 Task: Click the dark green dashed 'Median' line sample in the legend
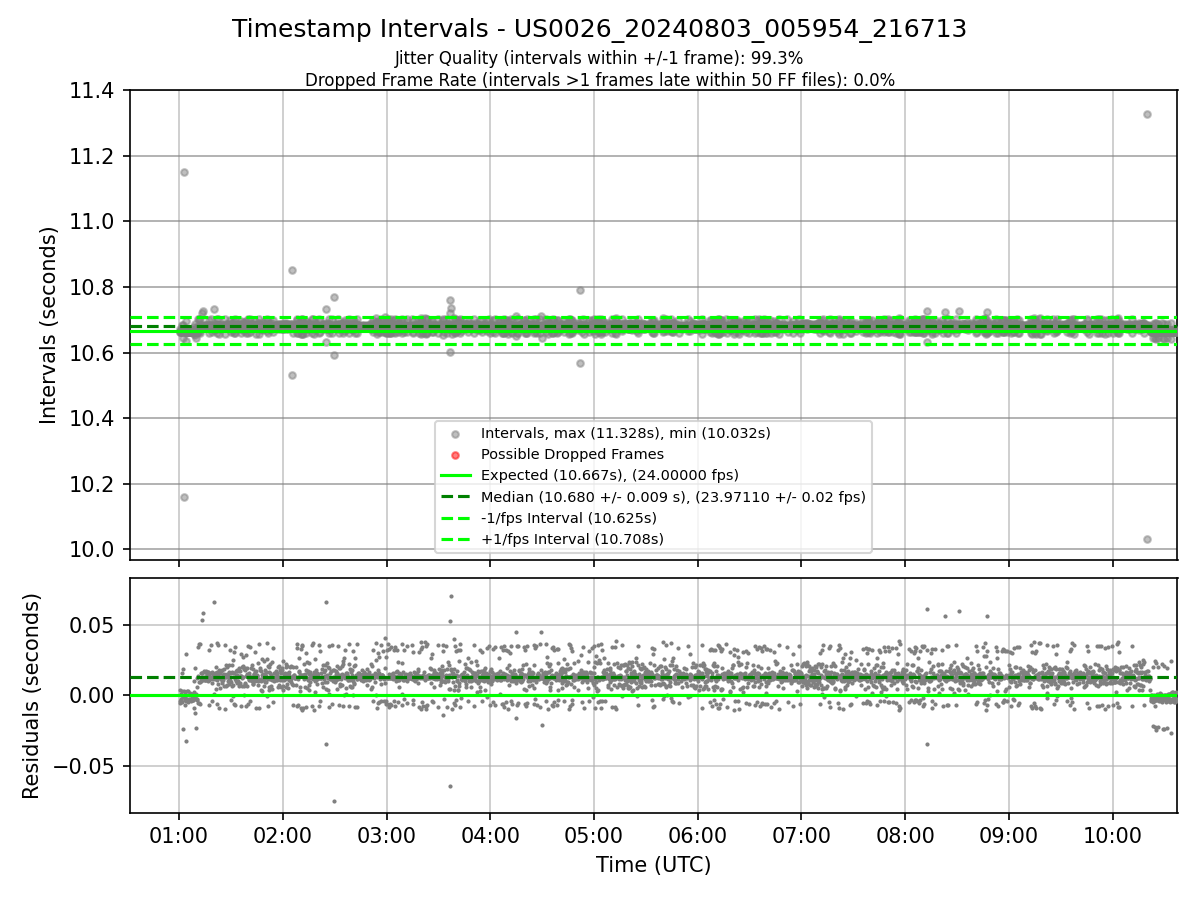(455, 497)
